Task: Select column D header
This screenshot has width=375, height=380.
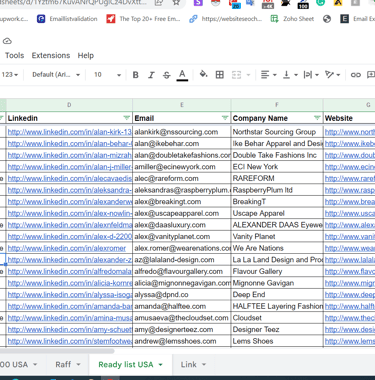Action: coord(69,105)
